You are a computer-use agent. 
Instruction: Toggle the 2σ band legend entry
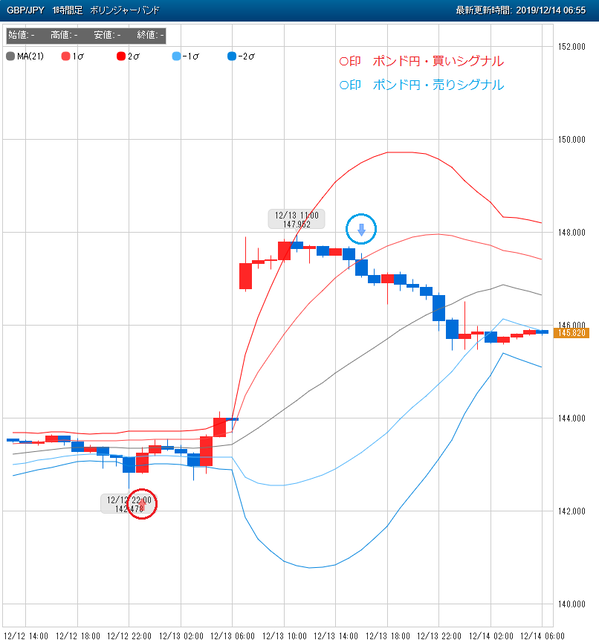coord(128,56)
